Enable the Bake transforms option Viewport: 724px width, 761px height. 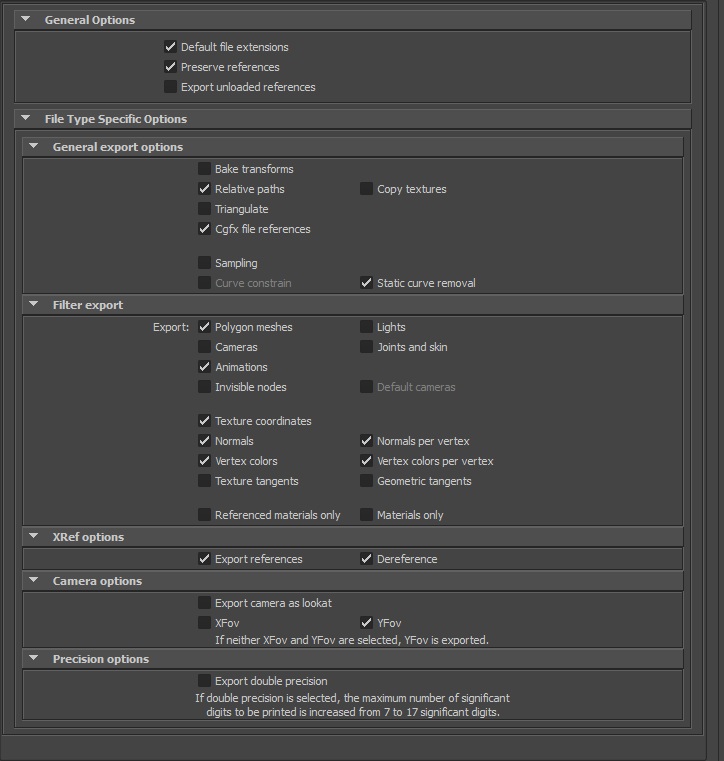tap(205, 169)
